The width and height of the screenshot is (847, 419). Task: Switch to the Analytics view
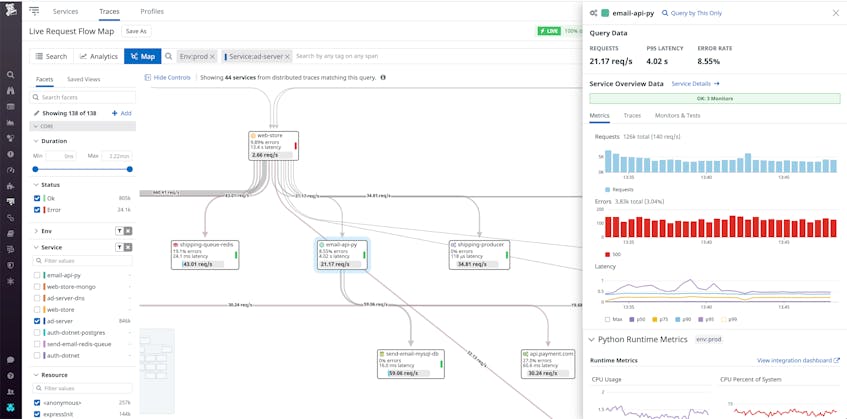[99, 56]
